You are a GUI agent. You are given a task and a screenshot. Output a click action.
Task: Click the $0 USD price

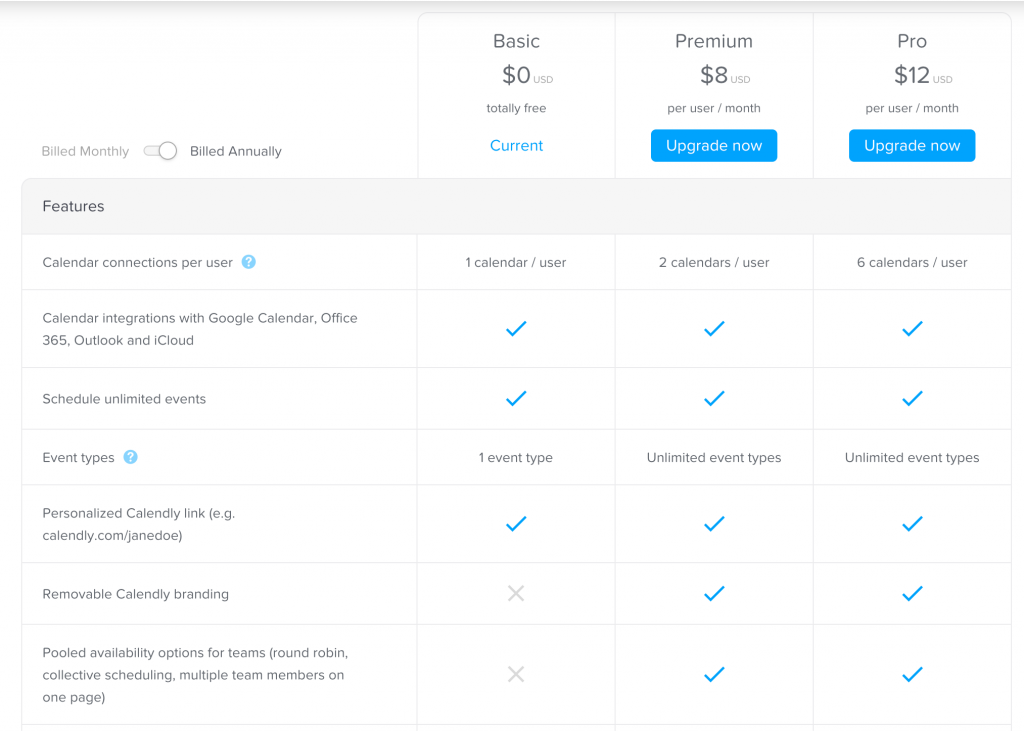tap(527, 75)
